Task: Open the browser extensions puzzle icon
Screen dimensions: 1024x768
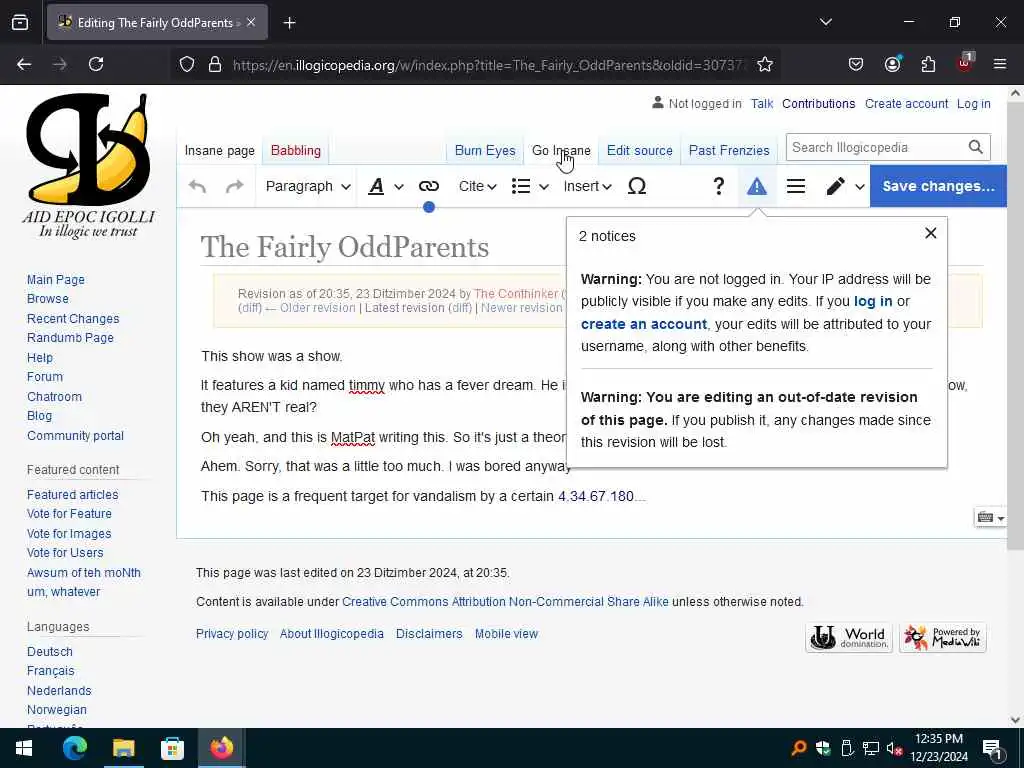Action: coord(928,64)
